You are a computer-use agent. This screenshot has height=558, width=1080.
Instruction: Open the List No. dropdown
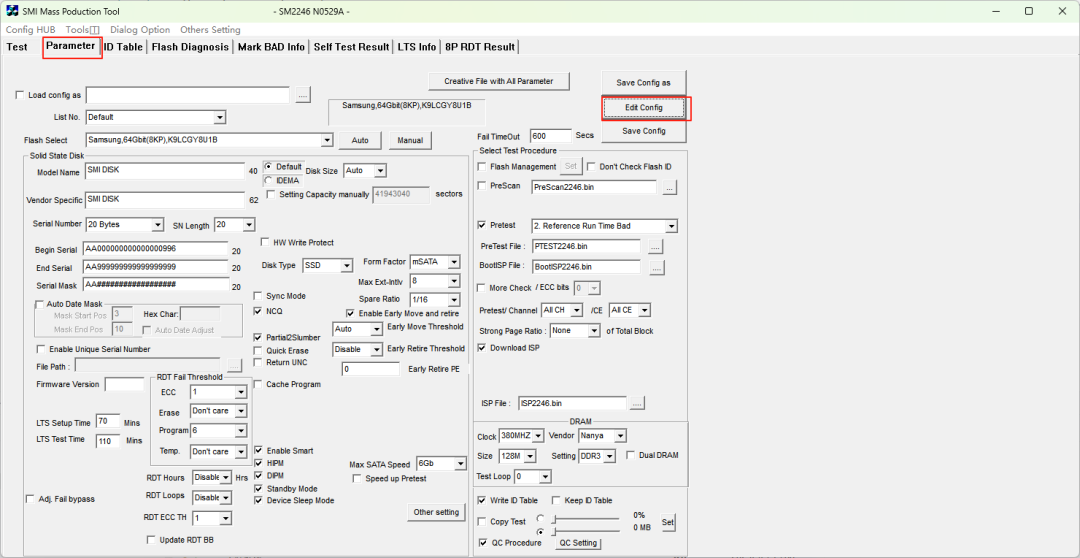[220, 118]
